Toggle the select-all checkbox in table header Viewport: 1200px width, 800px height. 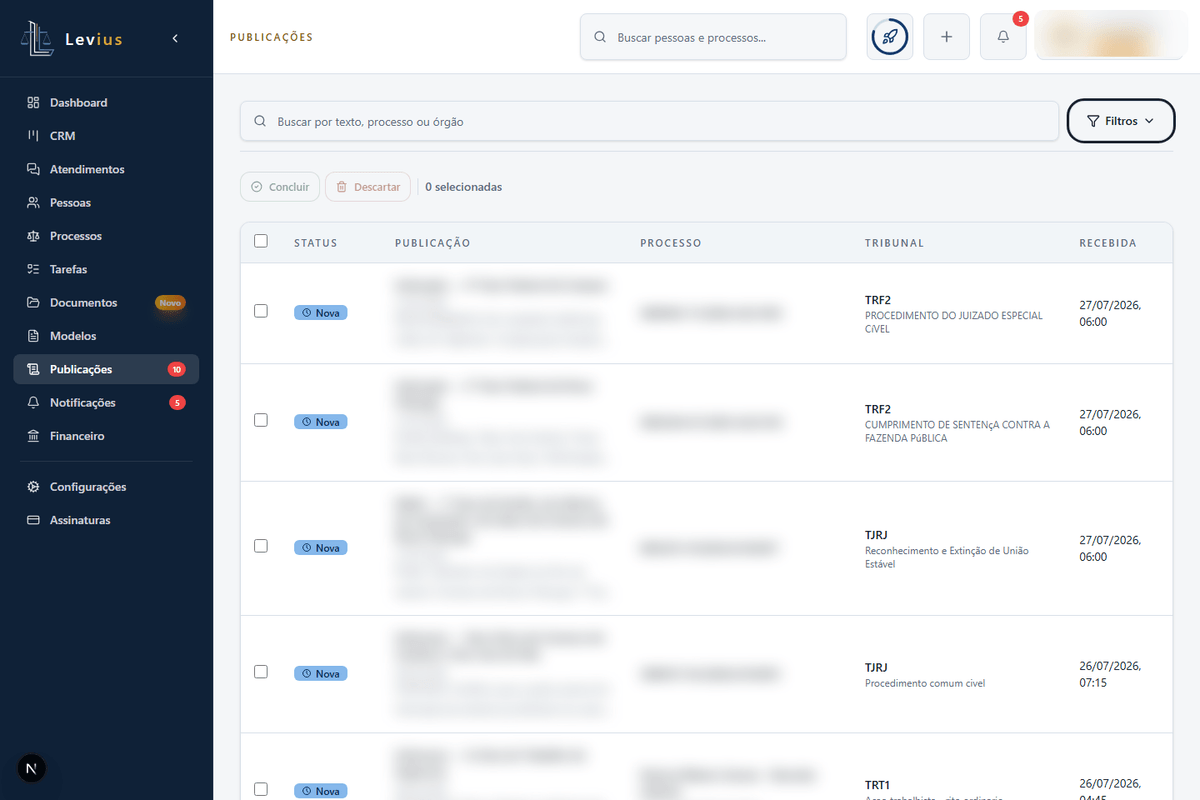pos(261,241)
